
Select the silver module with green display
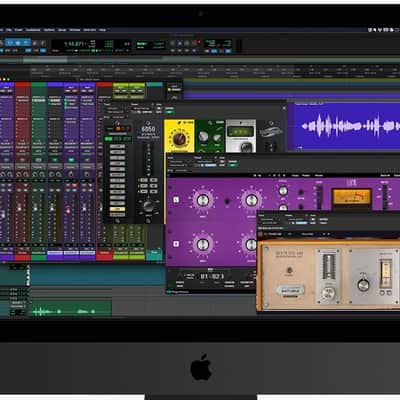pyautogui.click(x=241, y=136)
